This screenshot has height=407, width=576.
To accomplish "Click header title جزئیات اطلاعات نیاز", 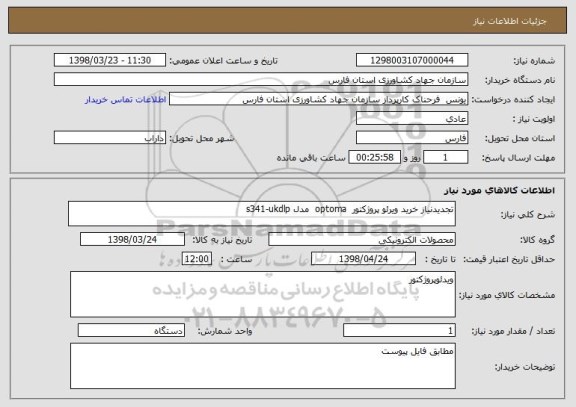I will [510, 21].
